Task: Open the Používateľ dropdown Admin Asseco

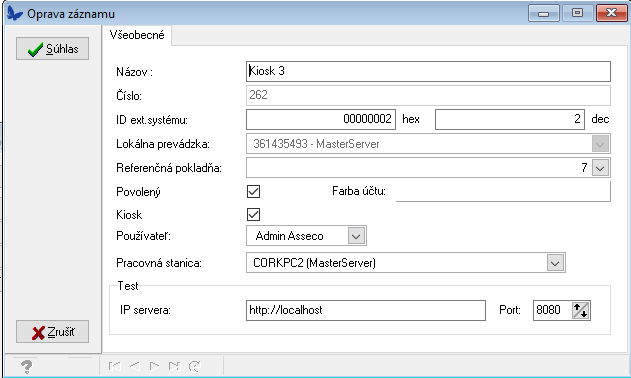Action: click(306, 235)
